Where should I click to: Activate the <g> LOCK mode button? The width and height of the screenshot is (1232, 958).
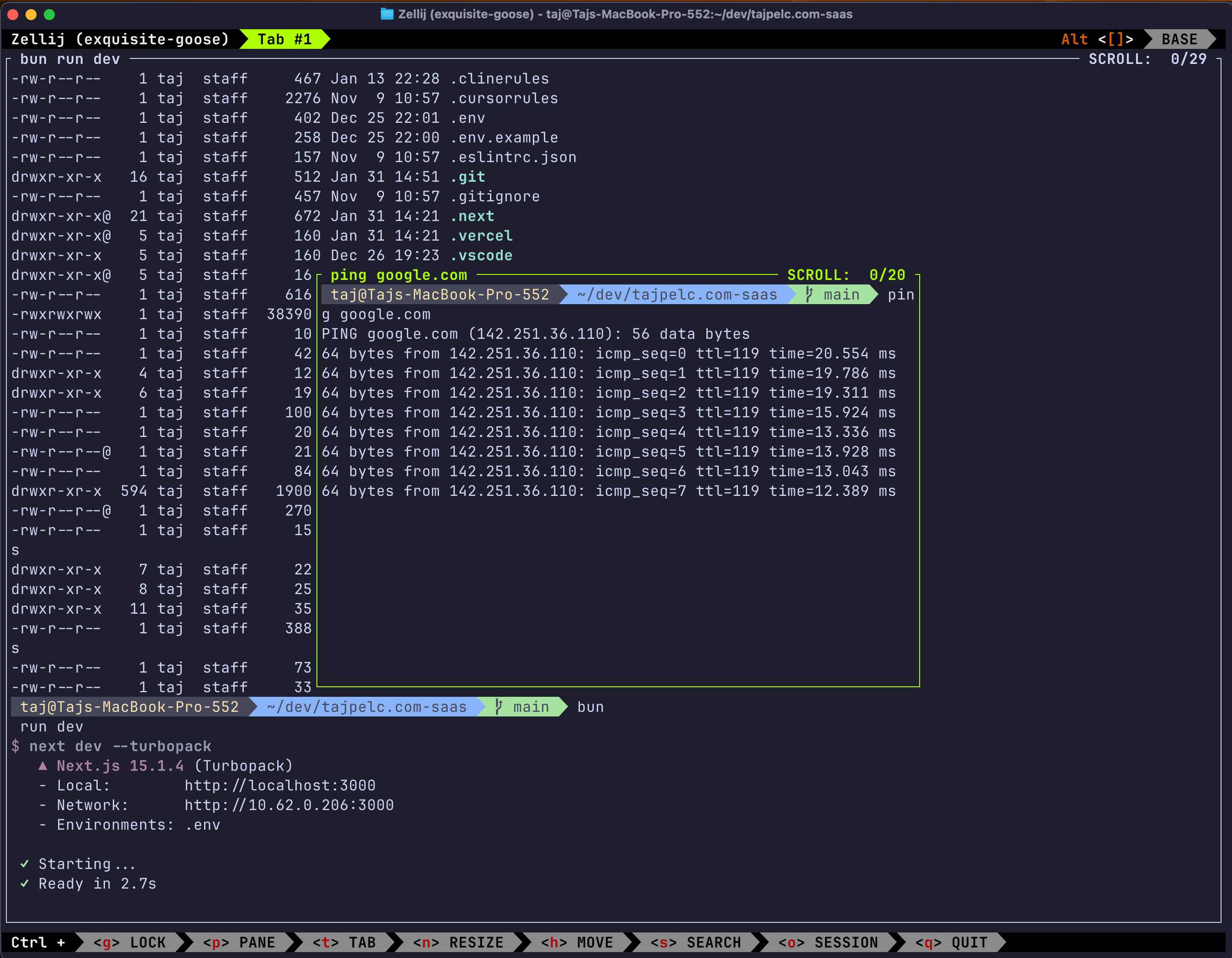(130, 942)
